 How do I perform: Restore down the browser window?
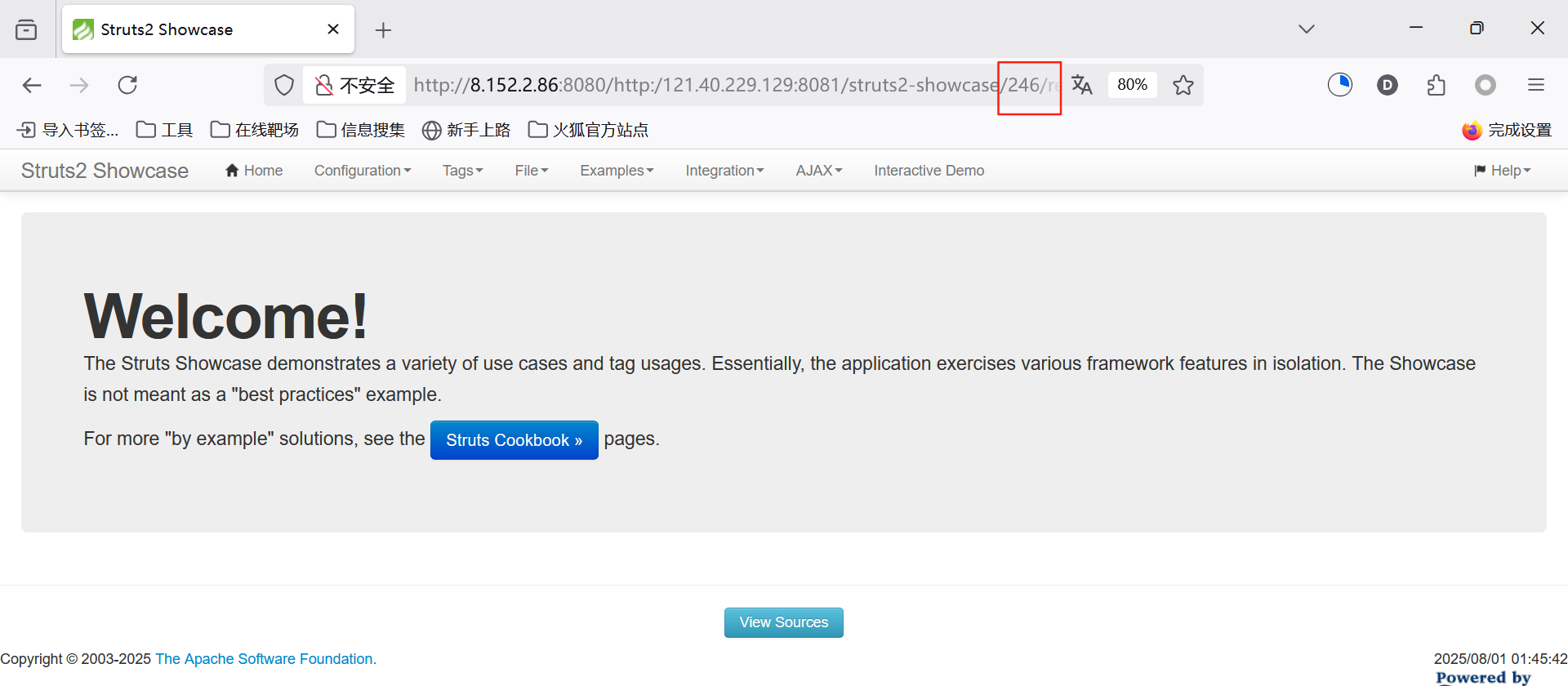click(x=1477, y=28)
